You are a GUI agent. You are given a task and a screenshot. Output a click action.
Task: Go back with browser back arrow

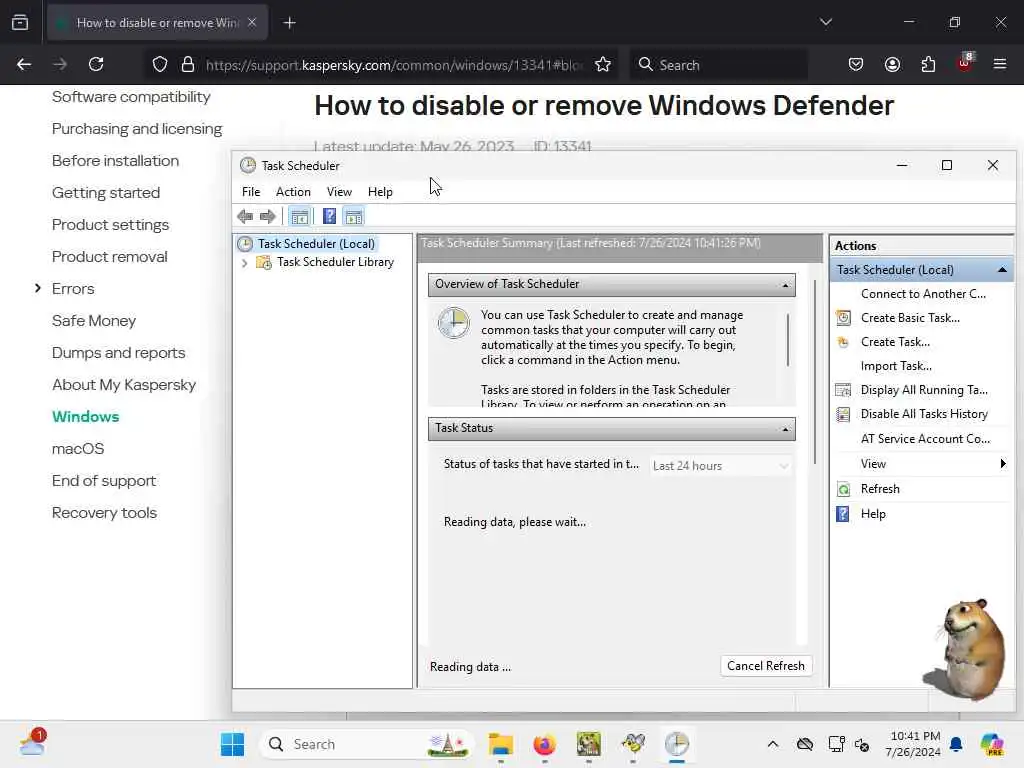[24, 64]
